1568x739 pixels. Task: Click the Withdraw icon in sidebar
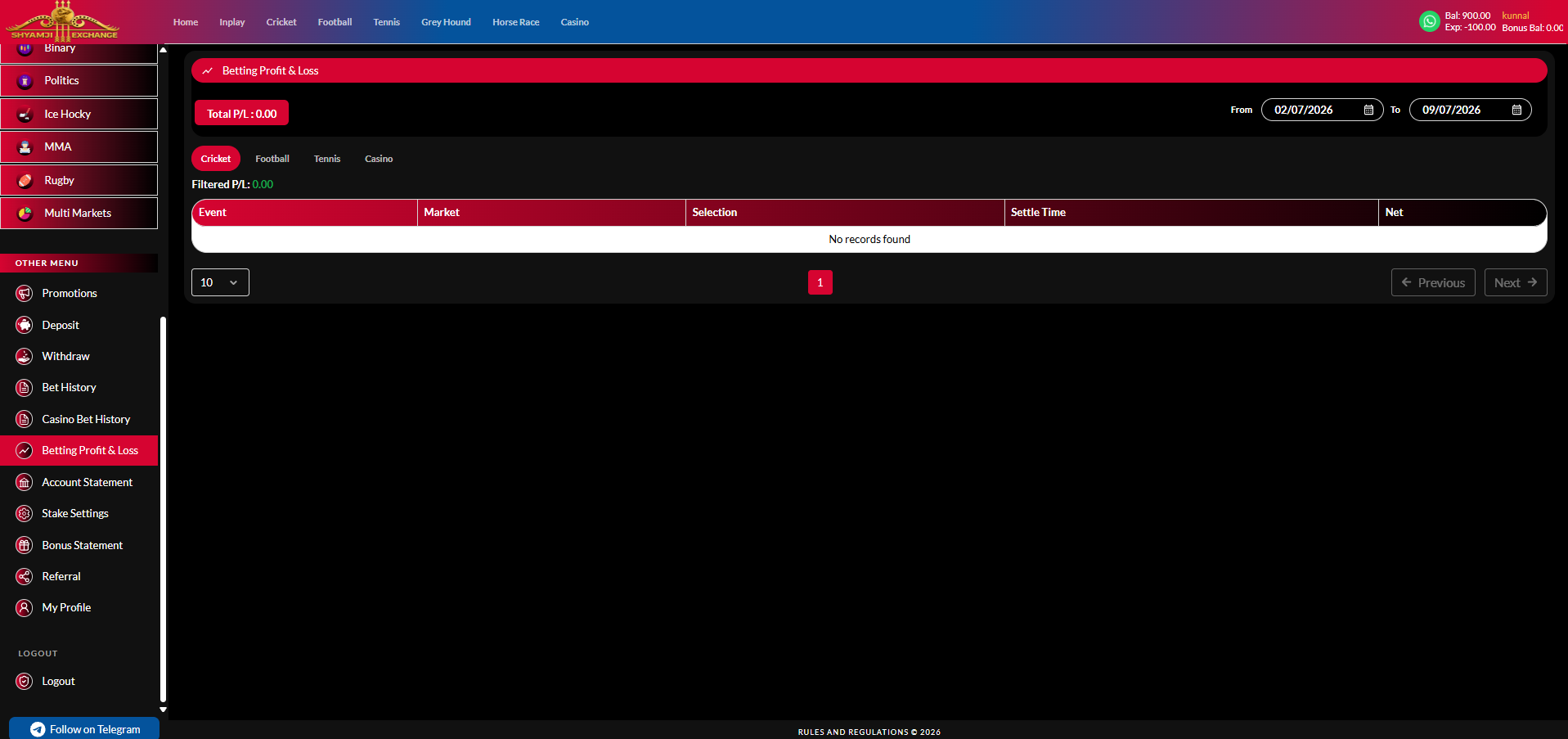[25, 356]
